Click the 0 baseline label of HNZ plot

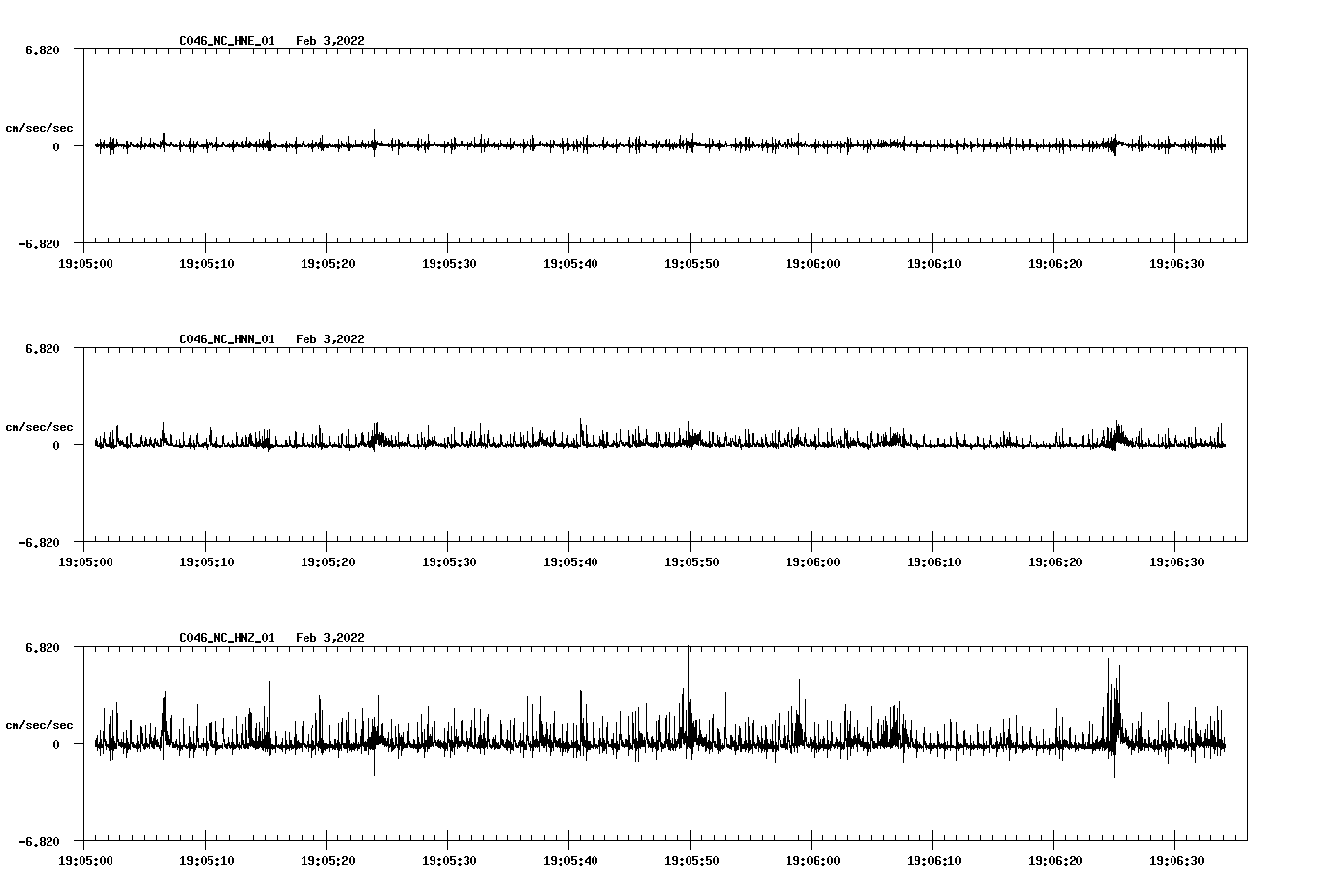pos(56,744)
